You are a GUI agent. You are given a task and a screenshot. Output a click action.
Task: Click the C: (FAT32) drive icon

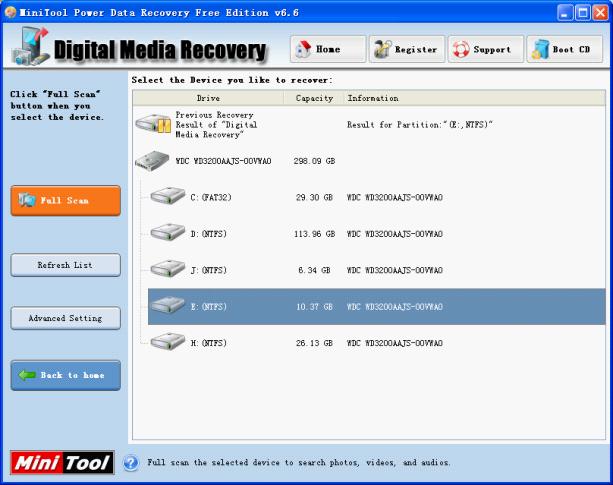168,195
